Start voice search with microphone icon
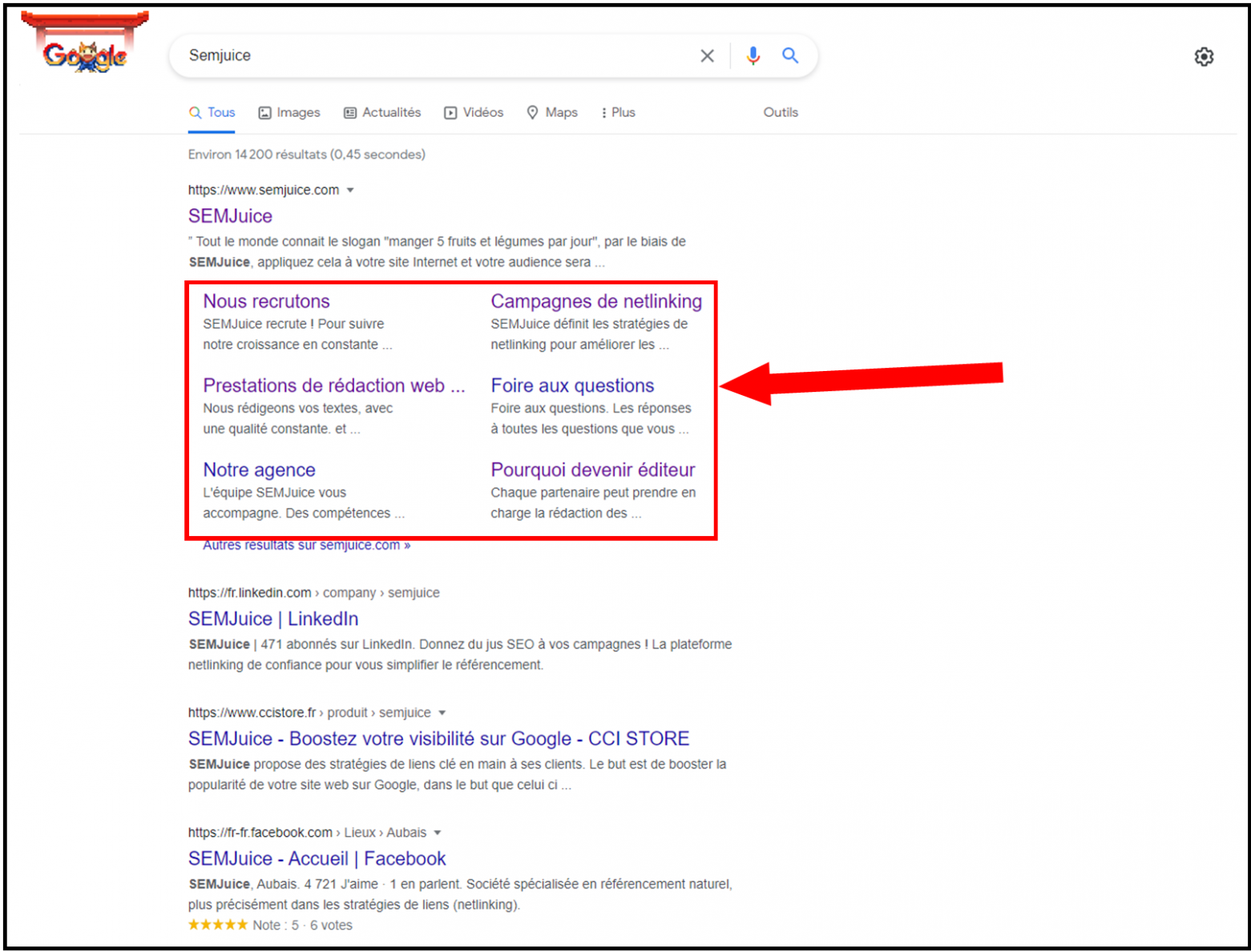 (753, 55)
